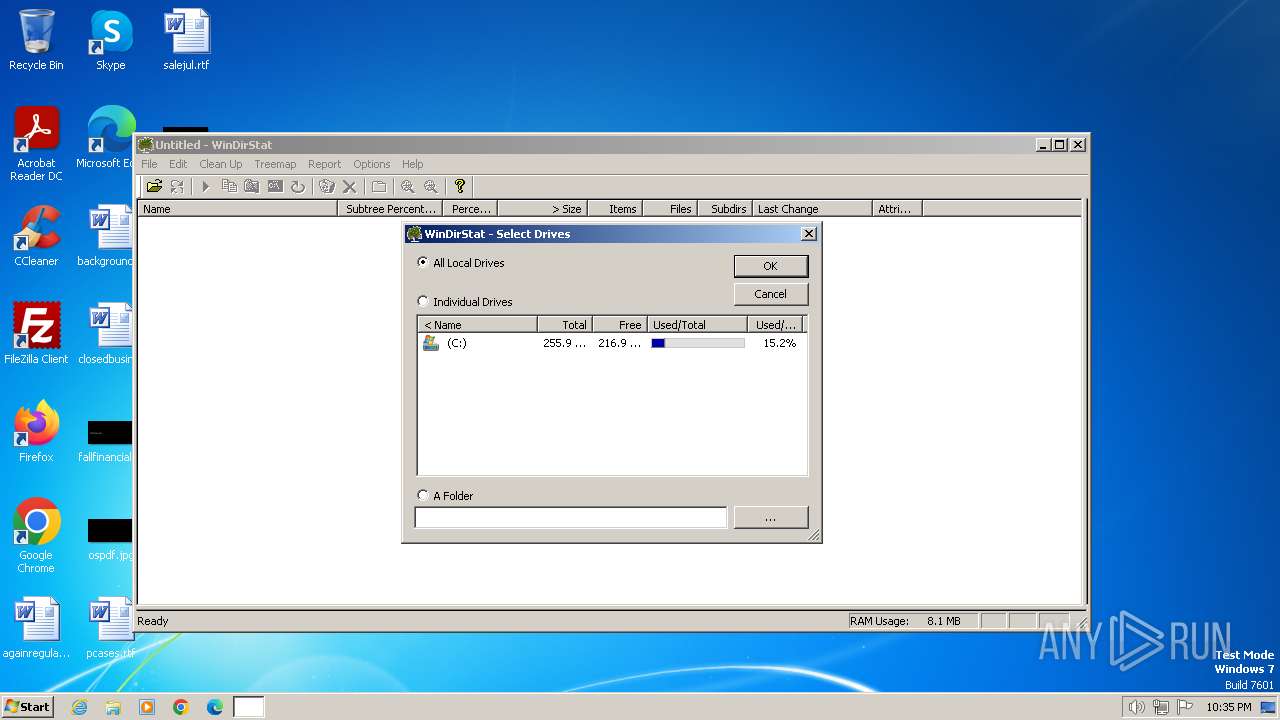
Task: Open the Report menu
Action: [324, 164]
